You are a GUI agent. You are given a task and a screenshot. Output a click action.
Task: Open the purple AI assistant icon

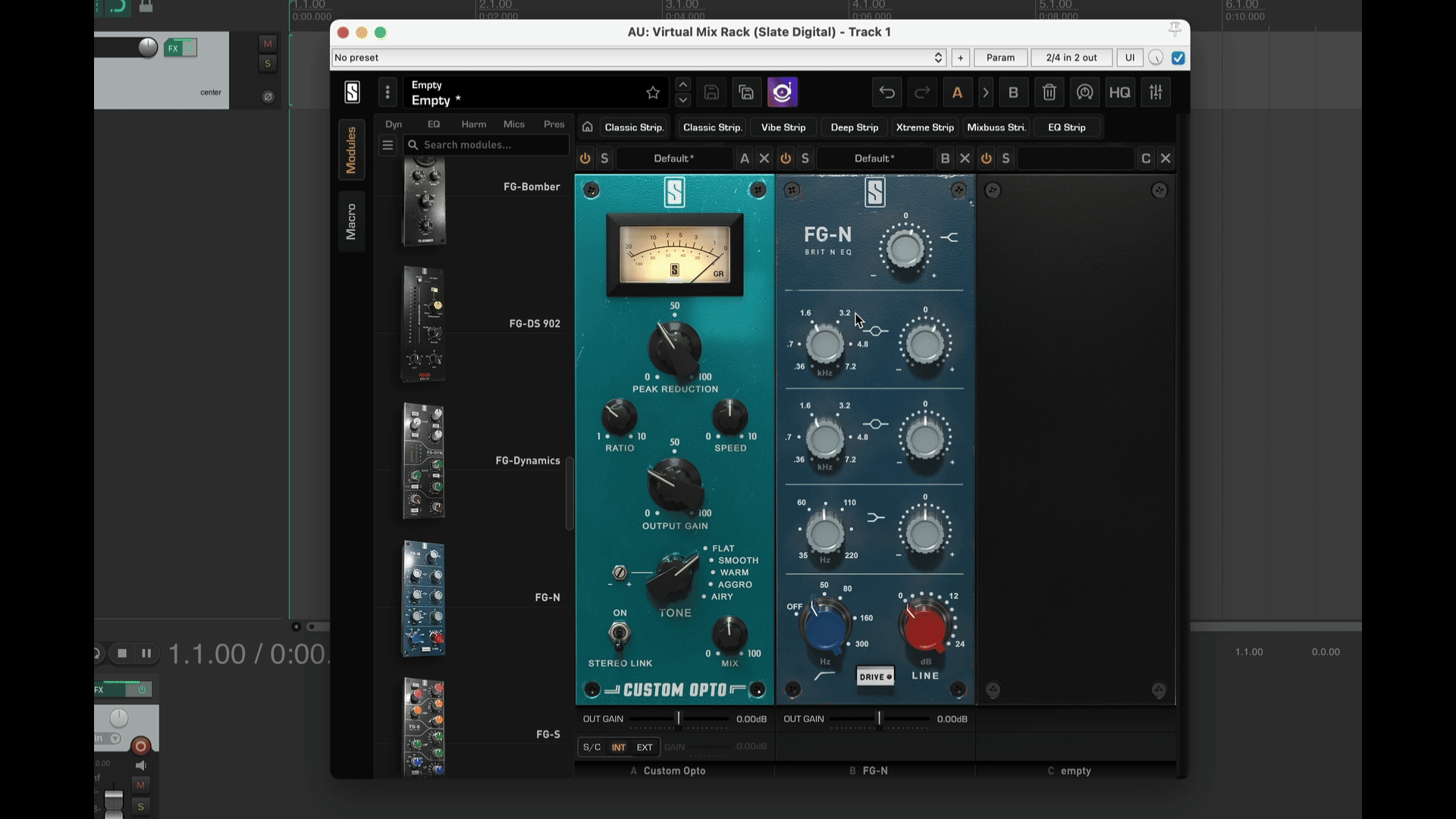tap(782, 93)
